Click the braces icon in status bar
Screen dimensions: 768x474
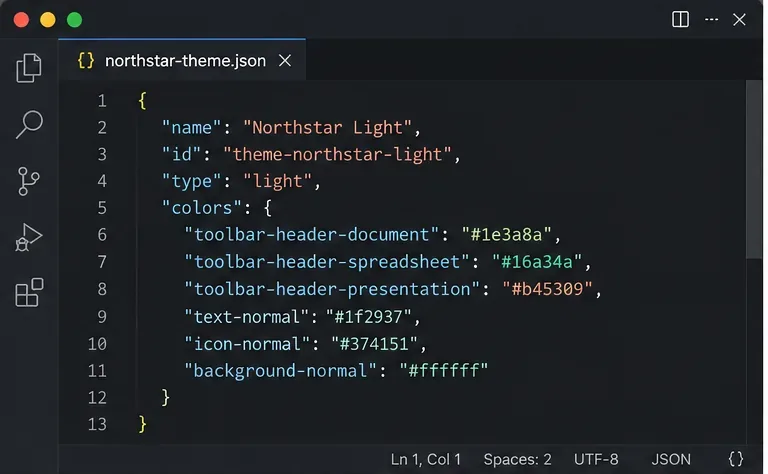tap(736, 459)
